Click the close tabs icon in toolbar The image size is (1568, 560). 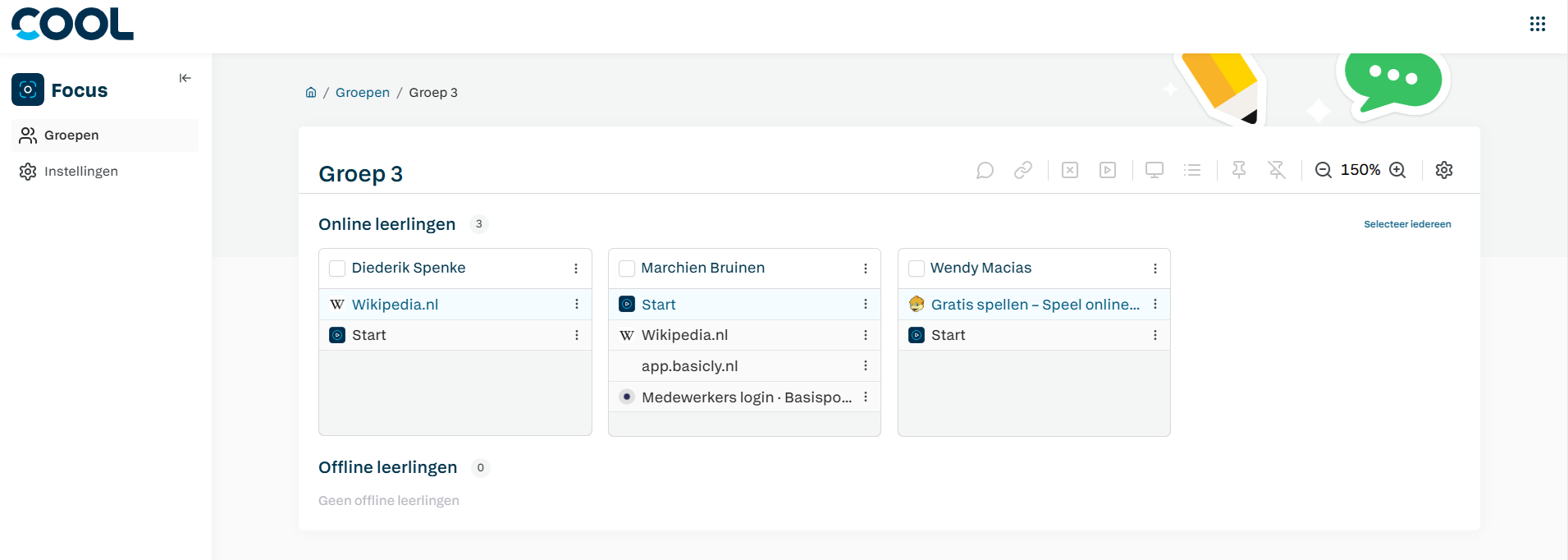pos(1070,170)
